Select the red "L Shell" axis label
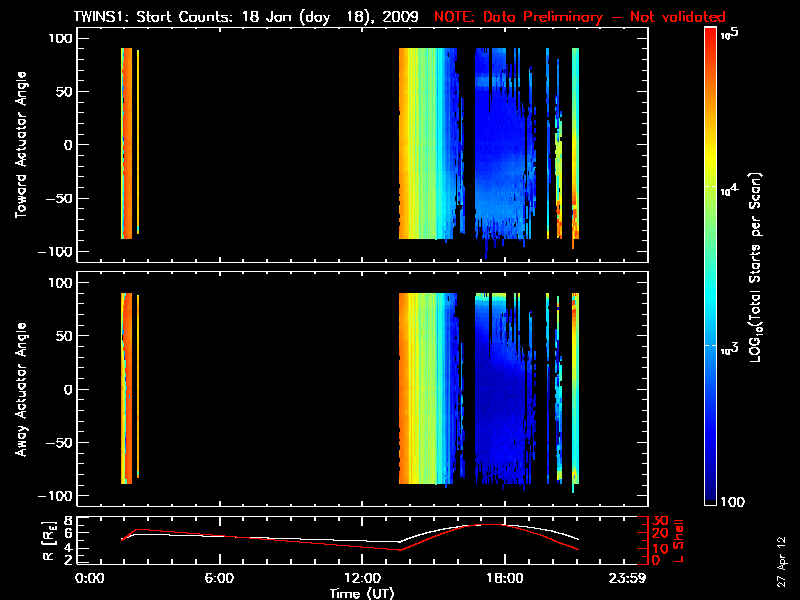The height and width of the screenshot is (600, 800). click(x=677, y=541)
